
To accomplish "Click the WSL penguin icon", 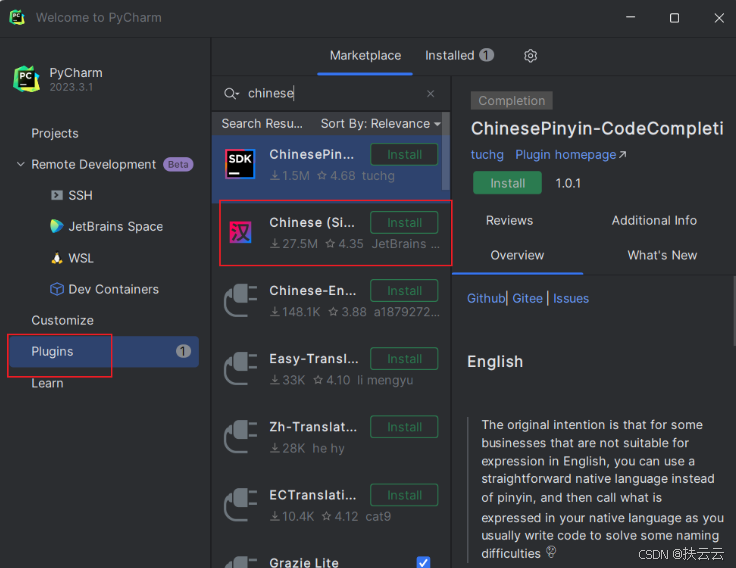I will 57,258.
